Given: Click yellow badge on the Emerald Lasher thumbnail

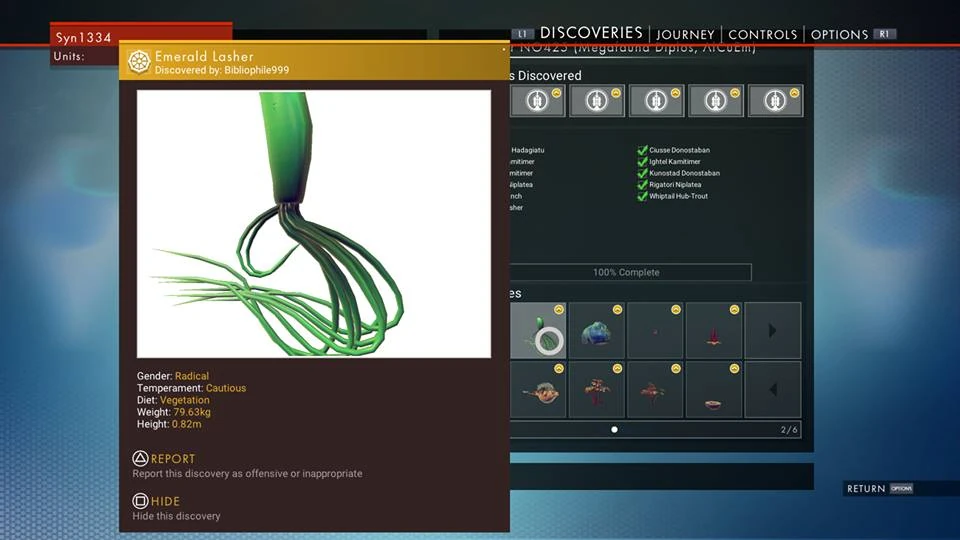Looking at the screenshot, I should click(558, 310).
